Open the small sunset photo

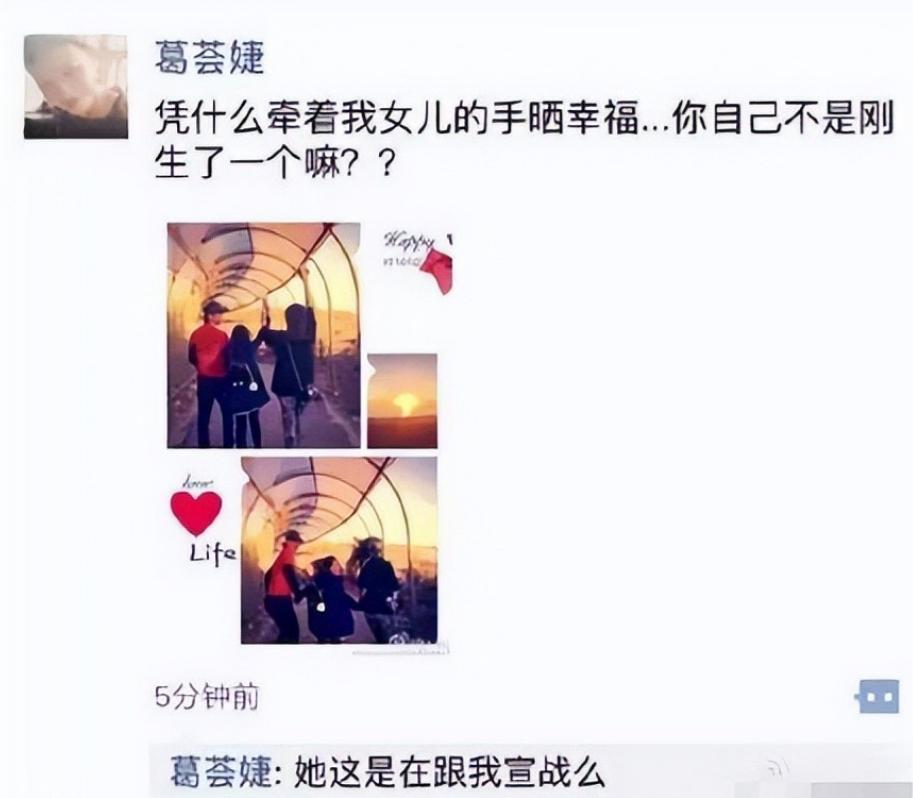coord(402,401)
